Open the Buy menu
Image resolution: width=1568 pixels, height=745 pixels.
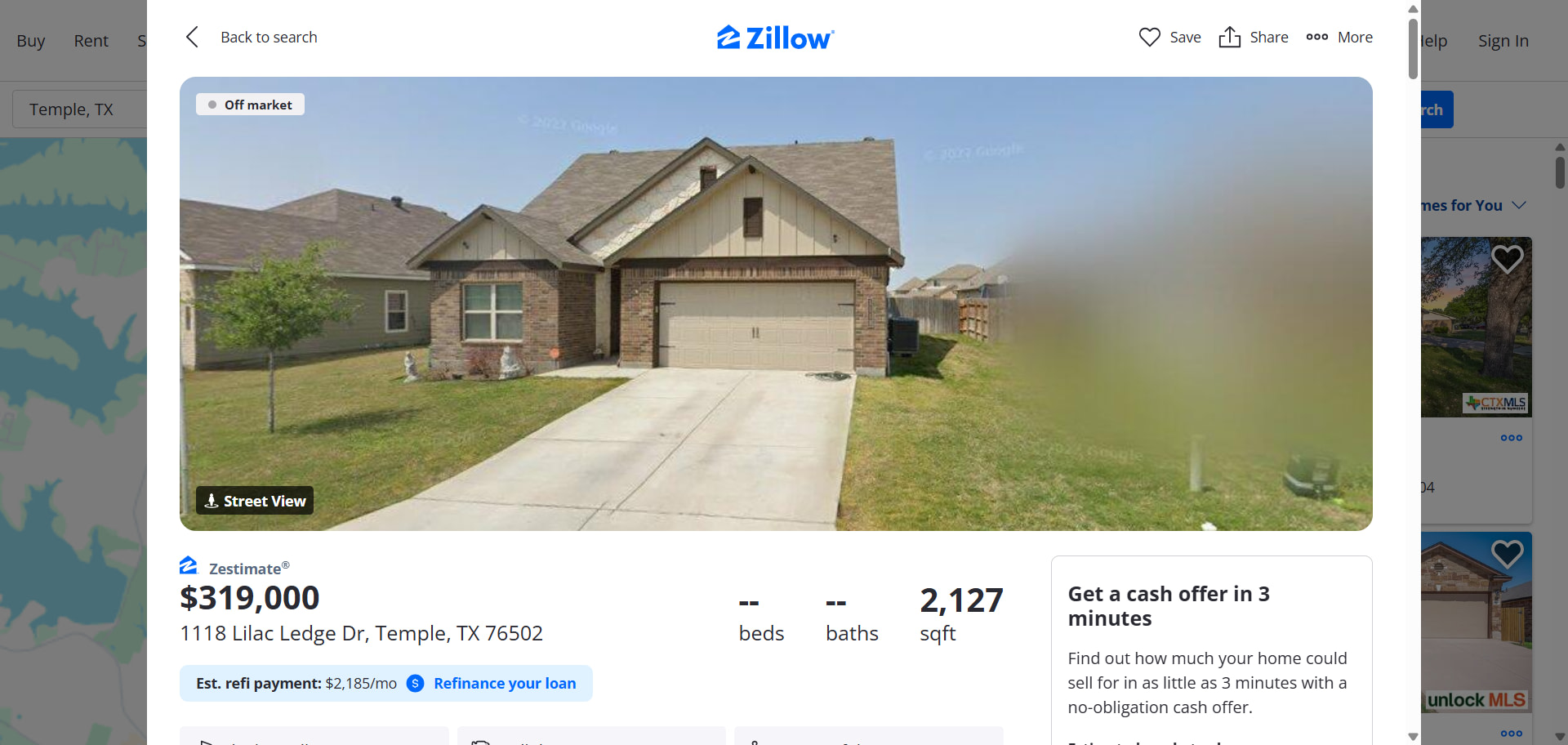pyautogui.click(x=31, y=41)
